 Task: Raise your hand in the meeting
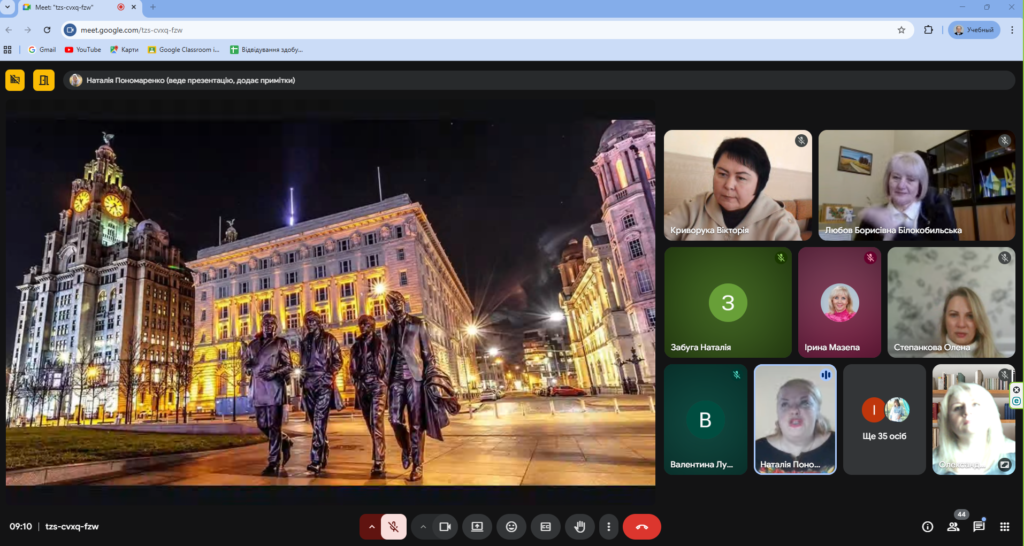click(579, 526)
